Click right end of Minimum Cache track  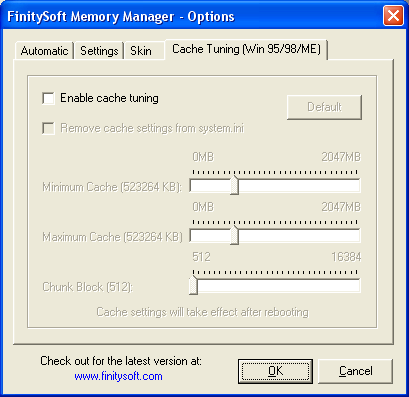click(356, 186)
